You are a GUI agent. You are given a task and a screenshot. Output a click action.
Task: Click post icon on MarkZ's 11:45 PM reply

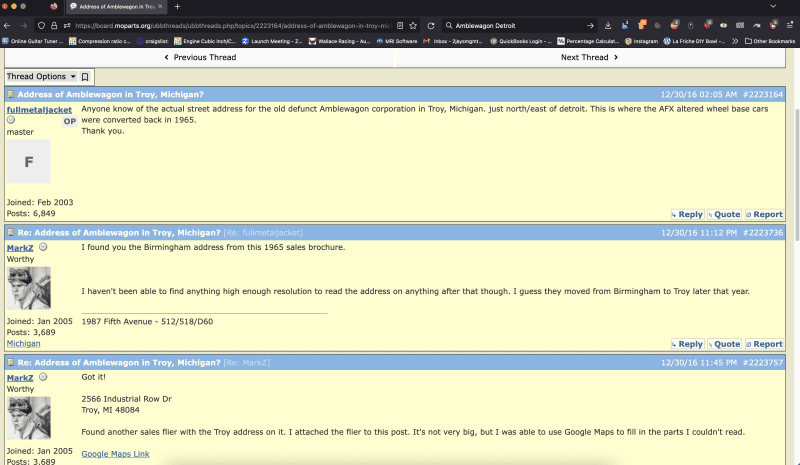(11, 363)
